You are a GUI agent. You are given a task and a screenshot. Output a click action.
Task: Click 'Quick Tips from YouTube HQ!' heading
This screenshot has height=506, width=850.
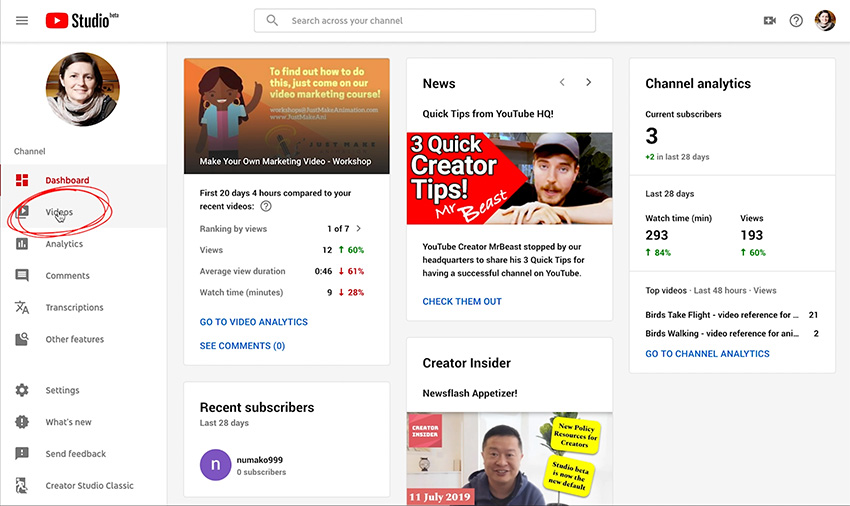click(x=488, y=113)
